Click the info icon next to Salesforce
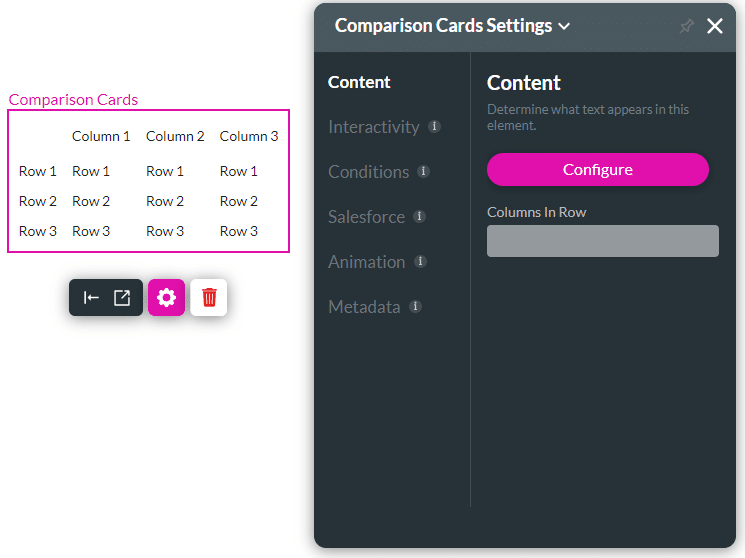This screenshot has height=558, width=745. 419,216
